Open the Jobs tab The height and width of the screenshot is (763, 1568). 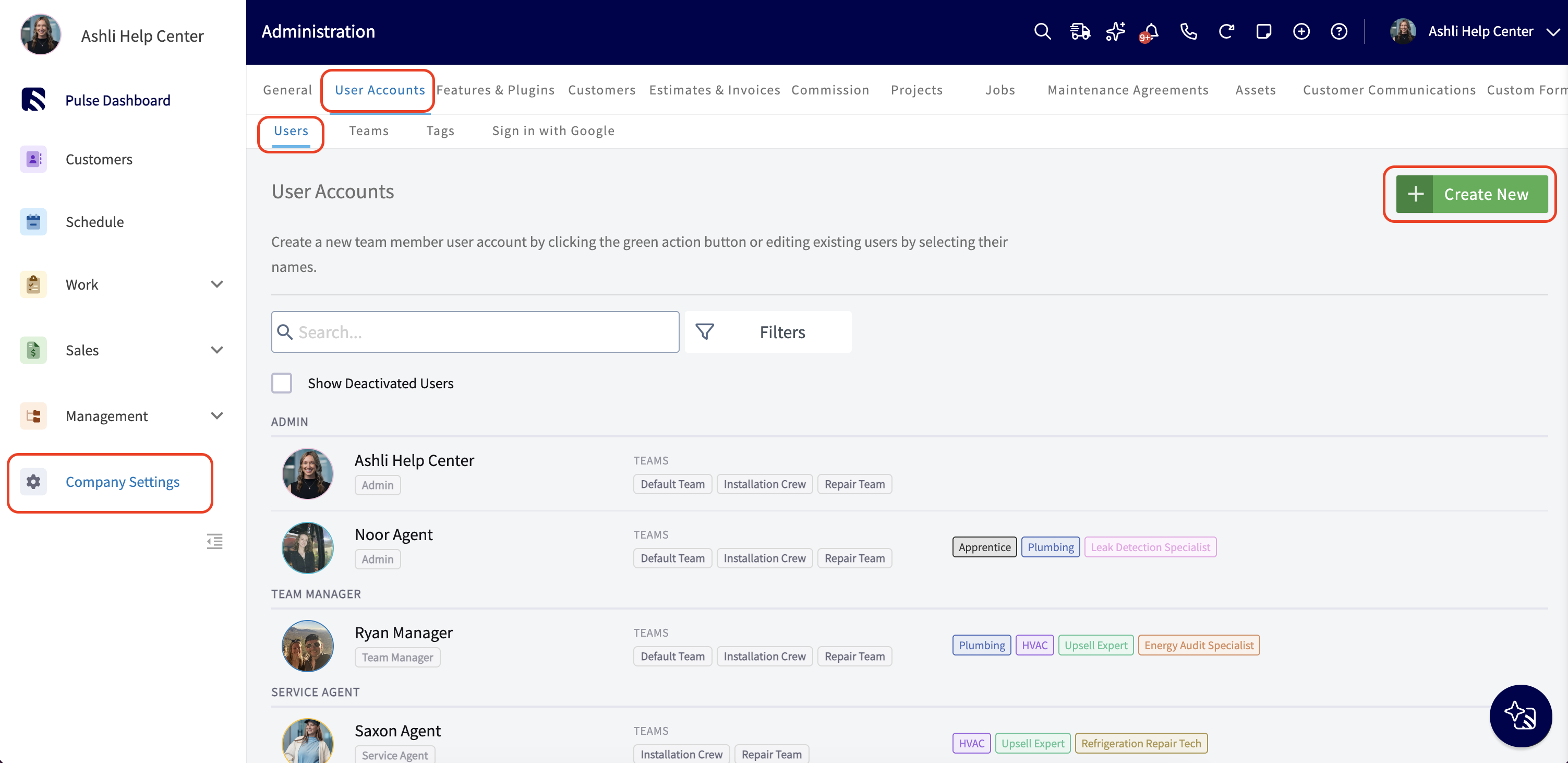1000,90
